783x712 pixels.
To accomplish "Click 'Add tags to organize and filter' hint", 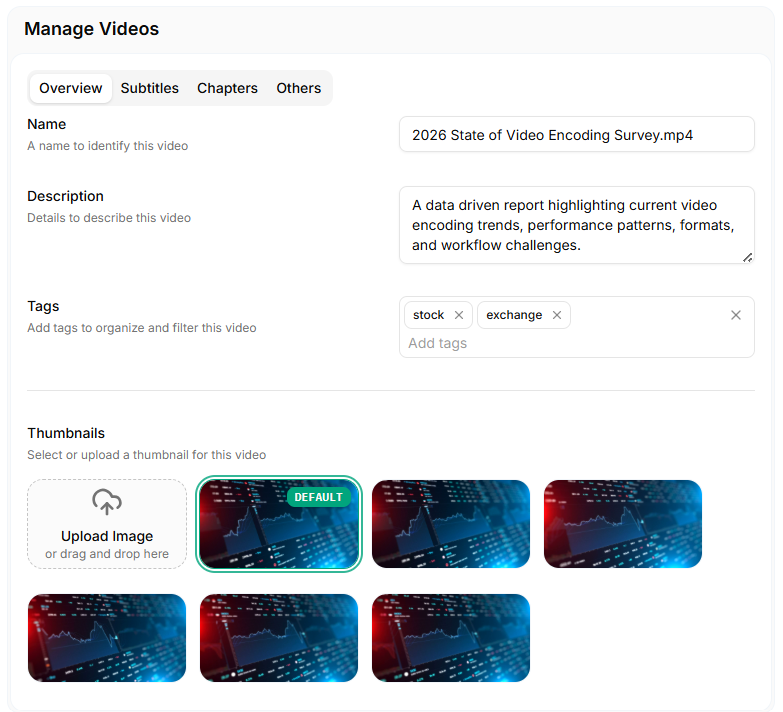I will pos(142,328).
